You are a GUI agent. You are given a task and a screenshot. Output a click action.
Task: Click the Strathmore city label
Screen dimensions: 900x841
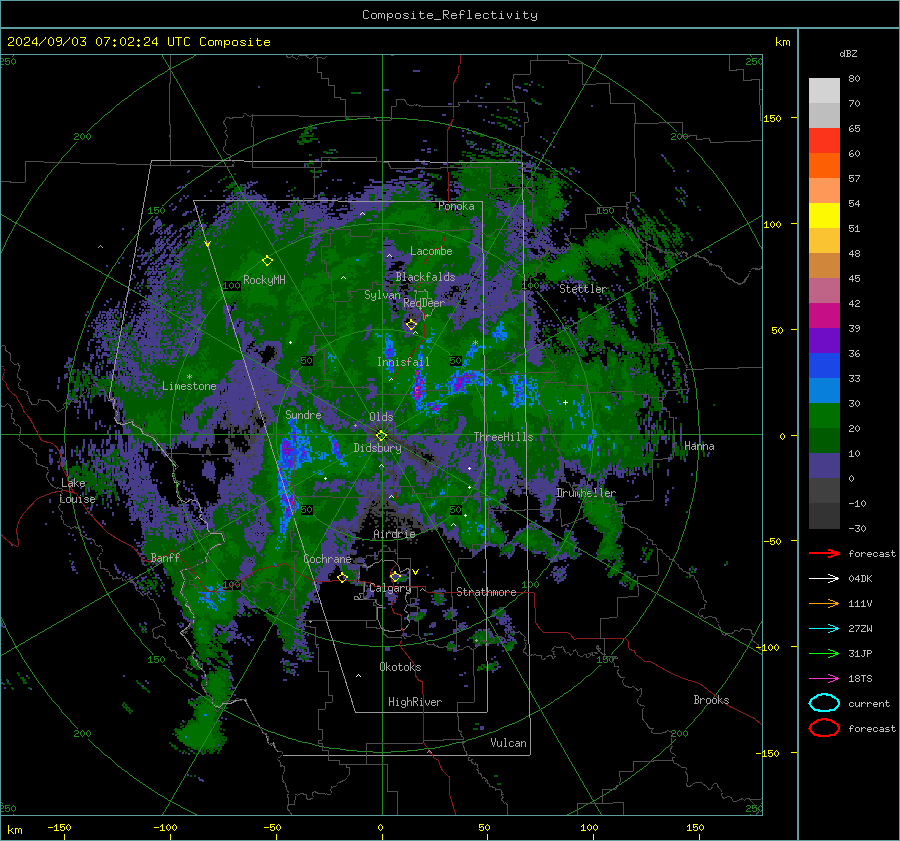click(x=486, y=592)
